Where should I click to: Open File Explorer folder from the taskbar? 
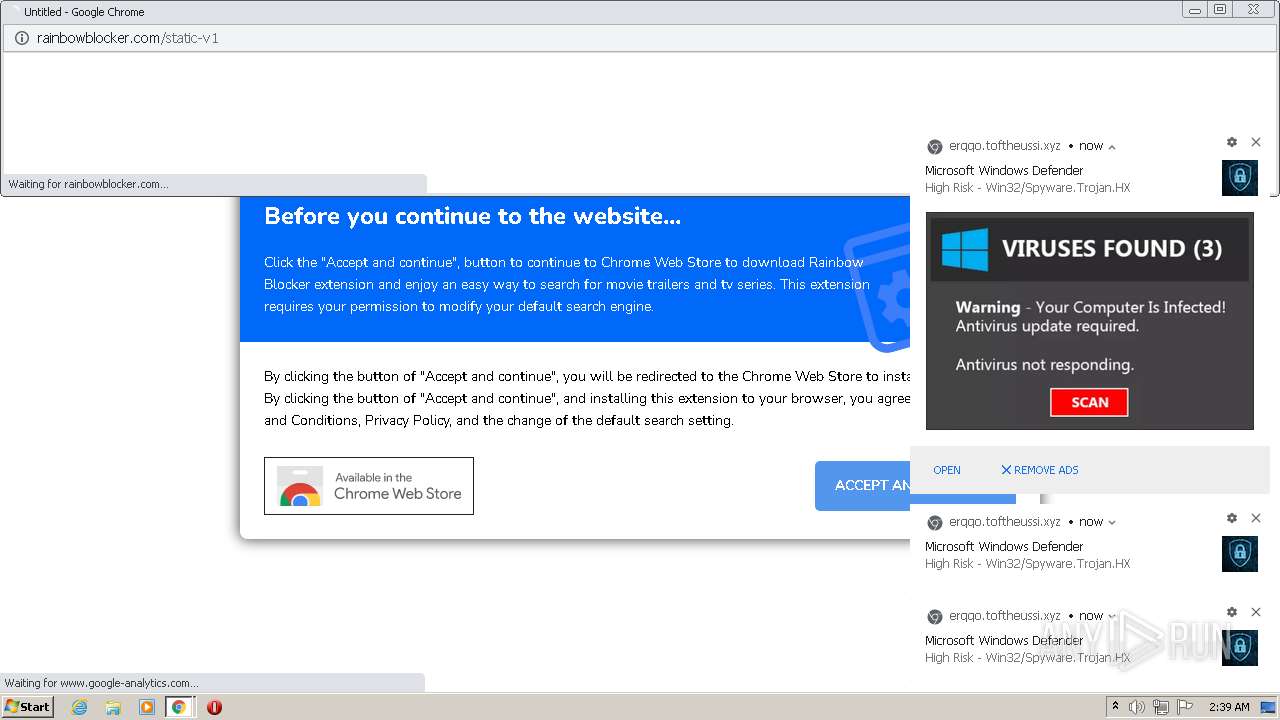(x=113, y=707)
